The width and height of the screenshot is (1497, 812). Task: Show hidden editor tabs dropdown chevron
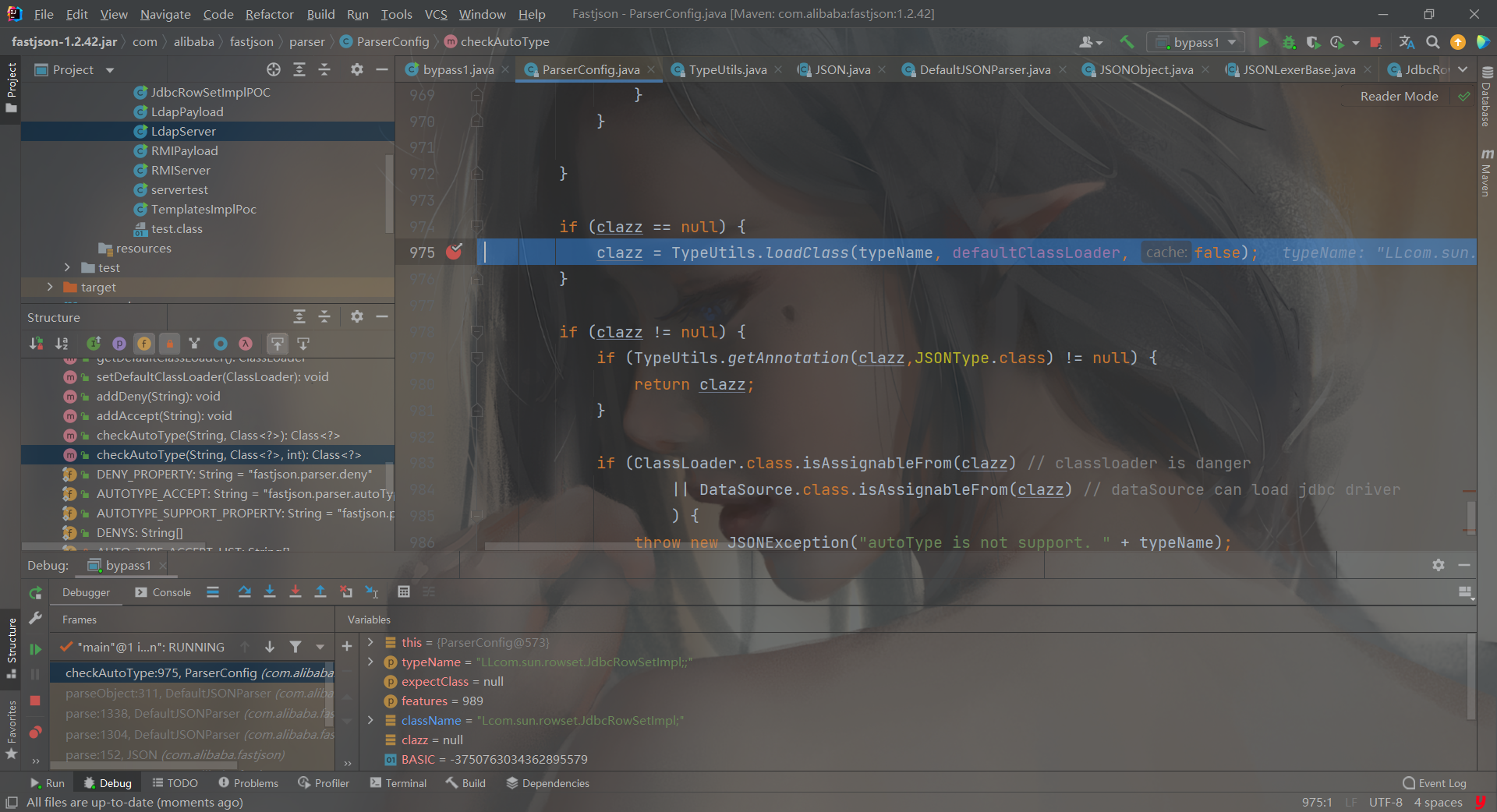[x=1463, y=69]
